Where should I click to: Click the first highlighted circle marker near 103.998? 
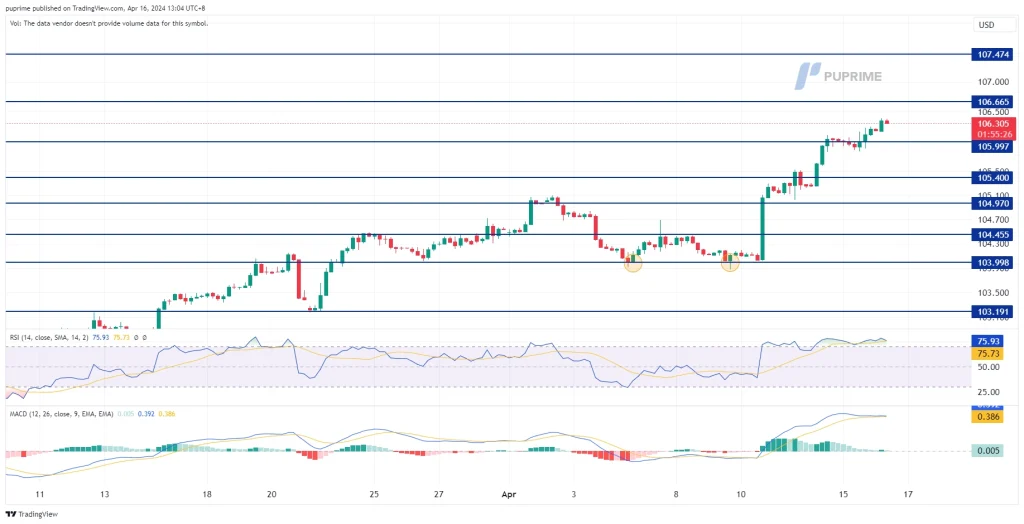[633, 263]
